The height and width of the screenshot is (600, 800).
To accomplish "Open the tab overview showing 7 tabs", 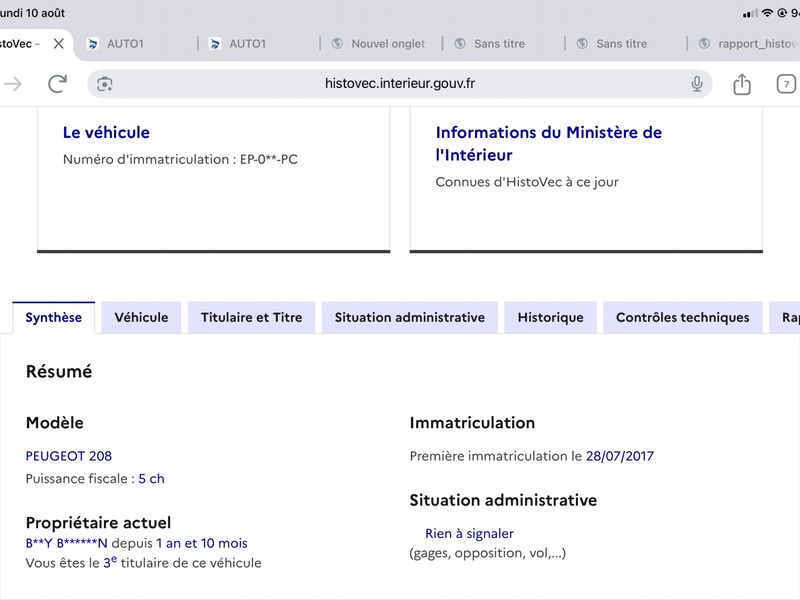I will (786, 84).
